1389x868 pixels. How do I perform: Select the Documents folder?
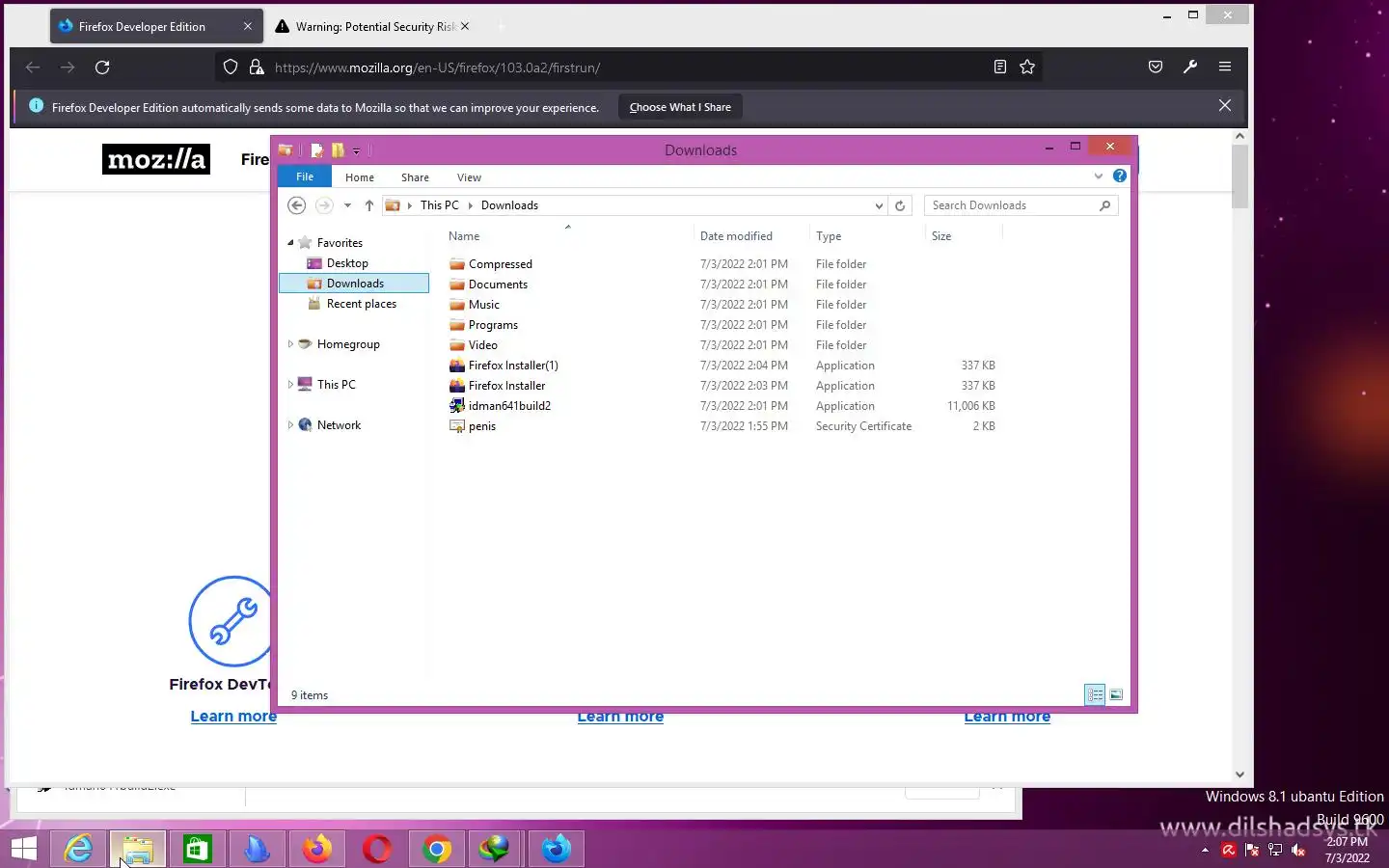point(498,285)
